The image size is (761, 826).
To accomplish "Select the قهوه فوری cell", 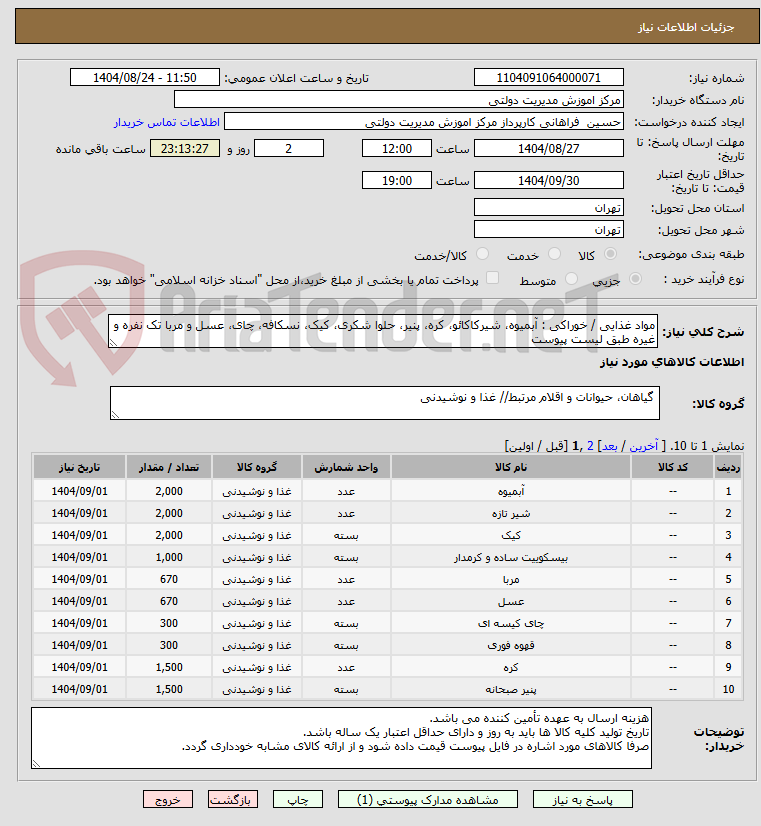I will tap(511, 645).
